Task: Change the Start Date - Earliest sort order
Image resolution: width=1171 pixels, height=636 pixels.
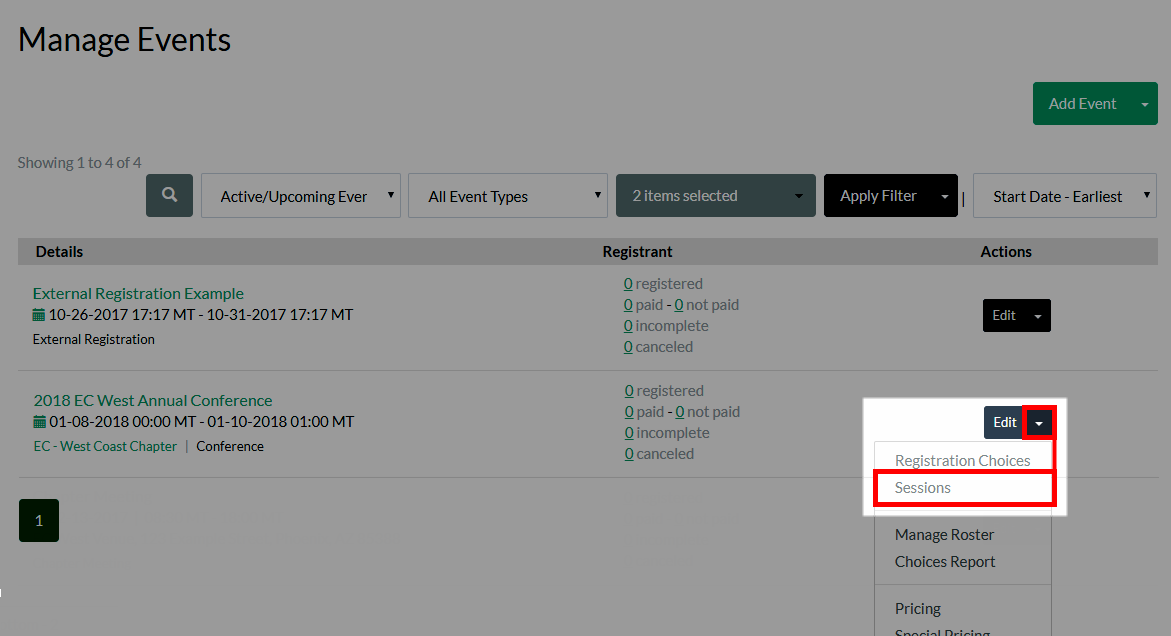Action: point(1064,196)
